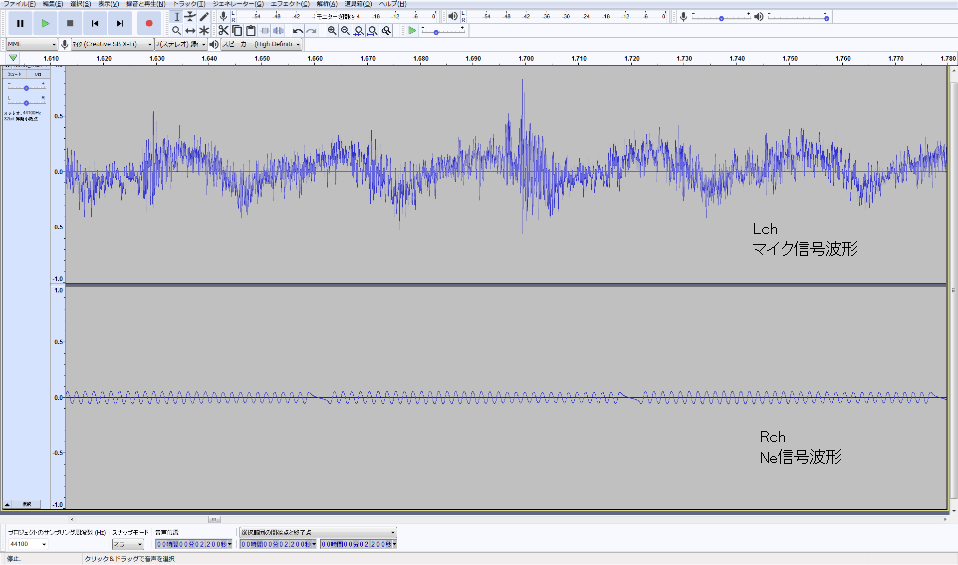
Task: Click the Play-at-speed green button
Action: click(x=412, y=31)
